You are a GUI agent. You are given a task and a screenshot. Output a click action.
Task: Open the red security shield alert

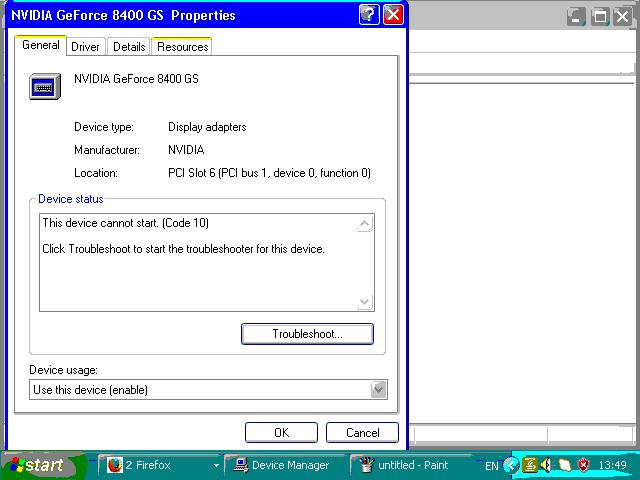coord(584,464)
